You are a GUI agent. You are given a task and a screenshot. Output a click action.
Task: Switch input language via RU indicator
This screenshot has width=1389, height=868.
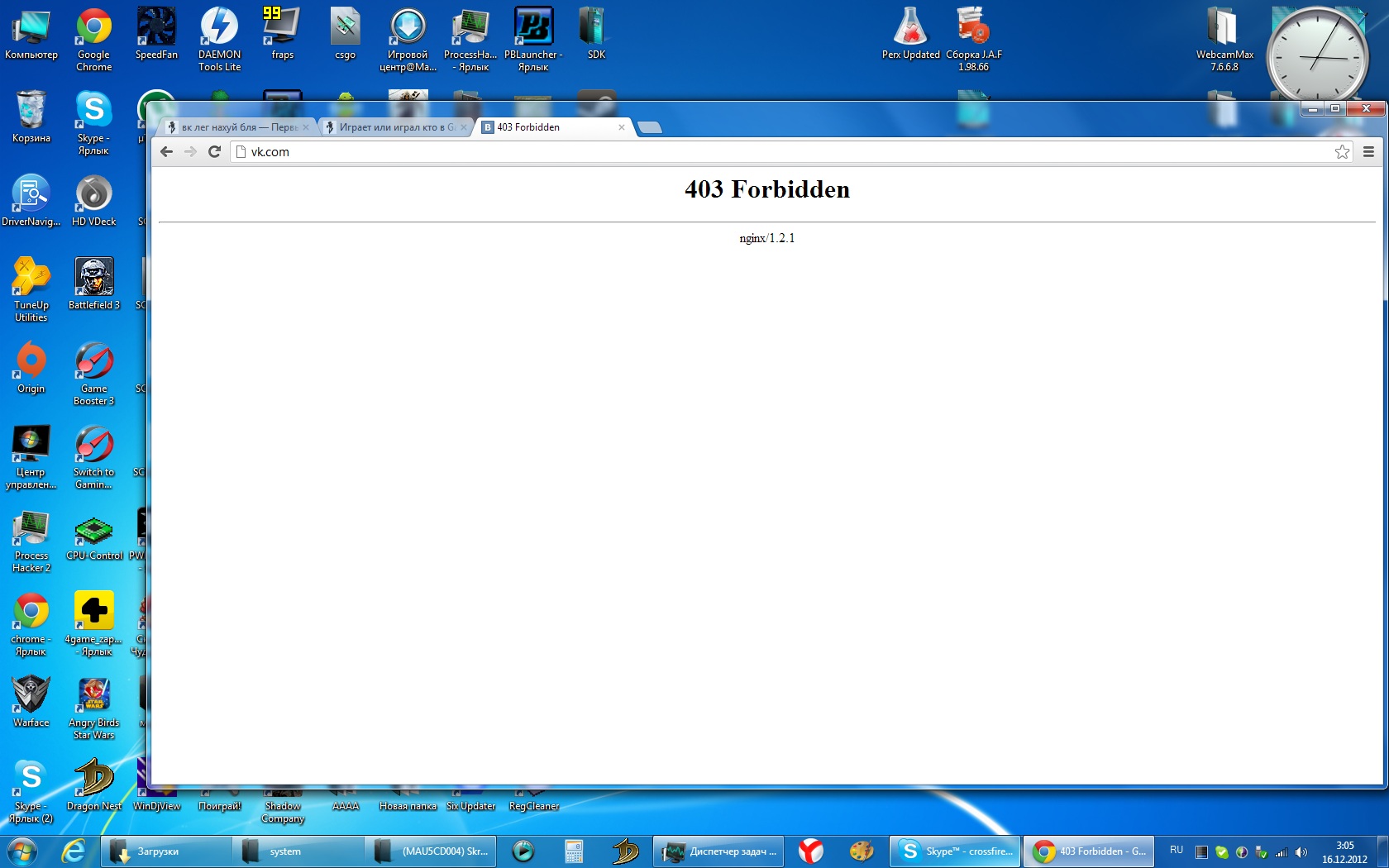pyautogui.click(x=1177, y=850)
